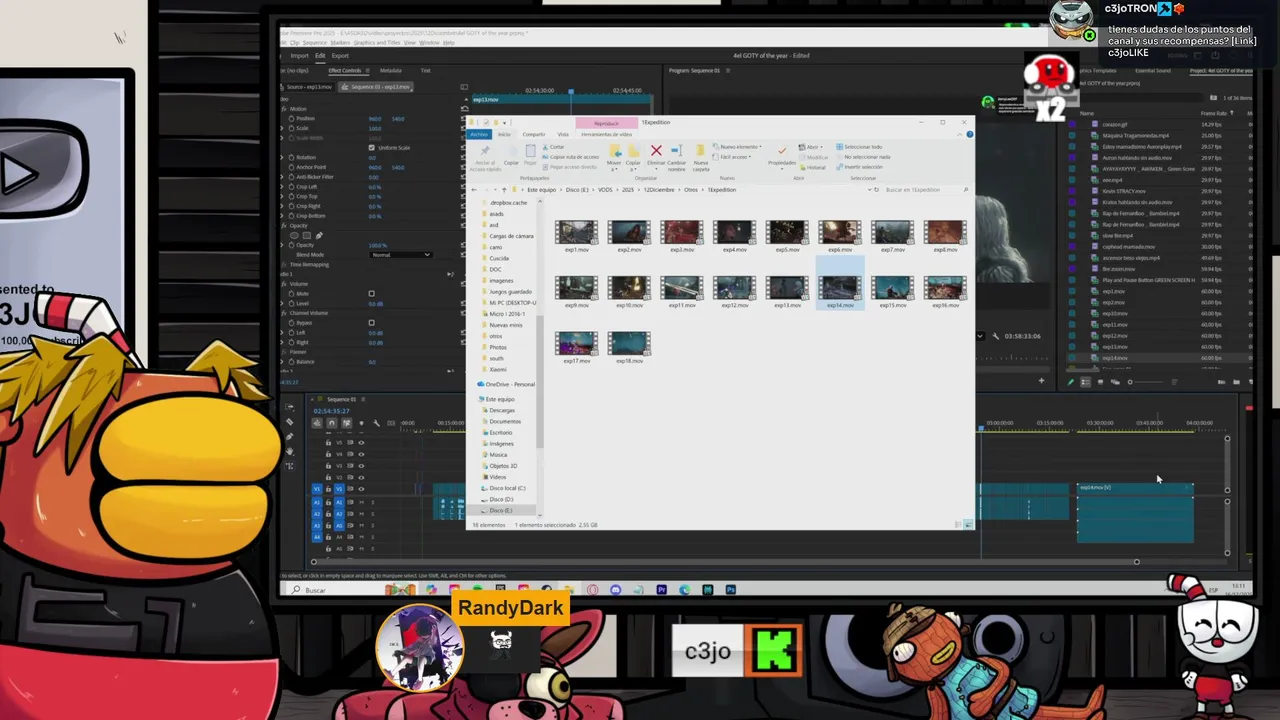The image size is (1280, 720).
Task: Click the Explorer navigation pane scrollbar
Action: tap(540, 381)
